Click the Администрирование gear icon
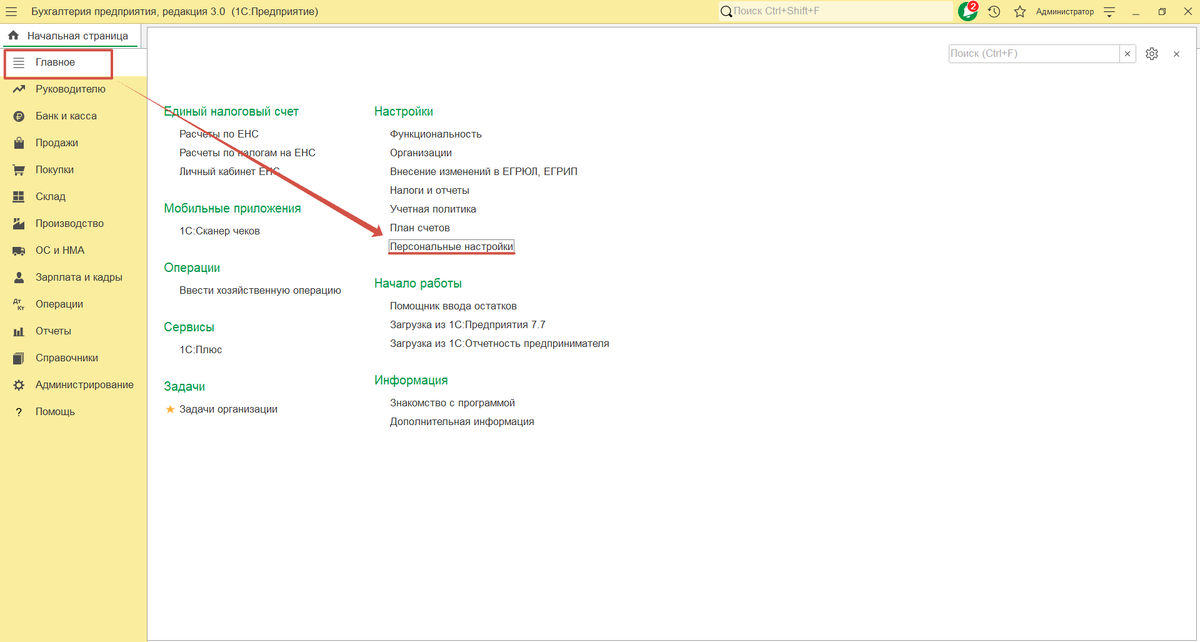 tap(18, 385)
